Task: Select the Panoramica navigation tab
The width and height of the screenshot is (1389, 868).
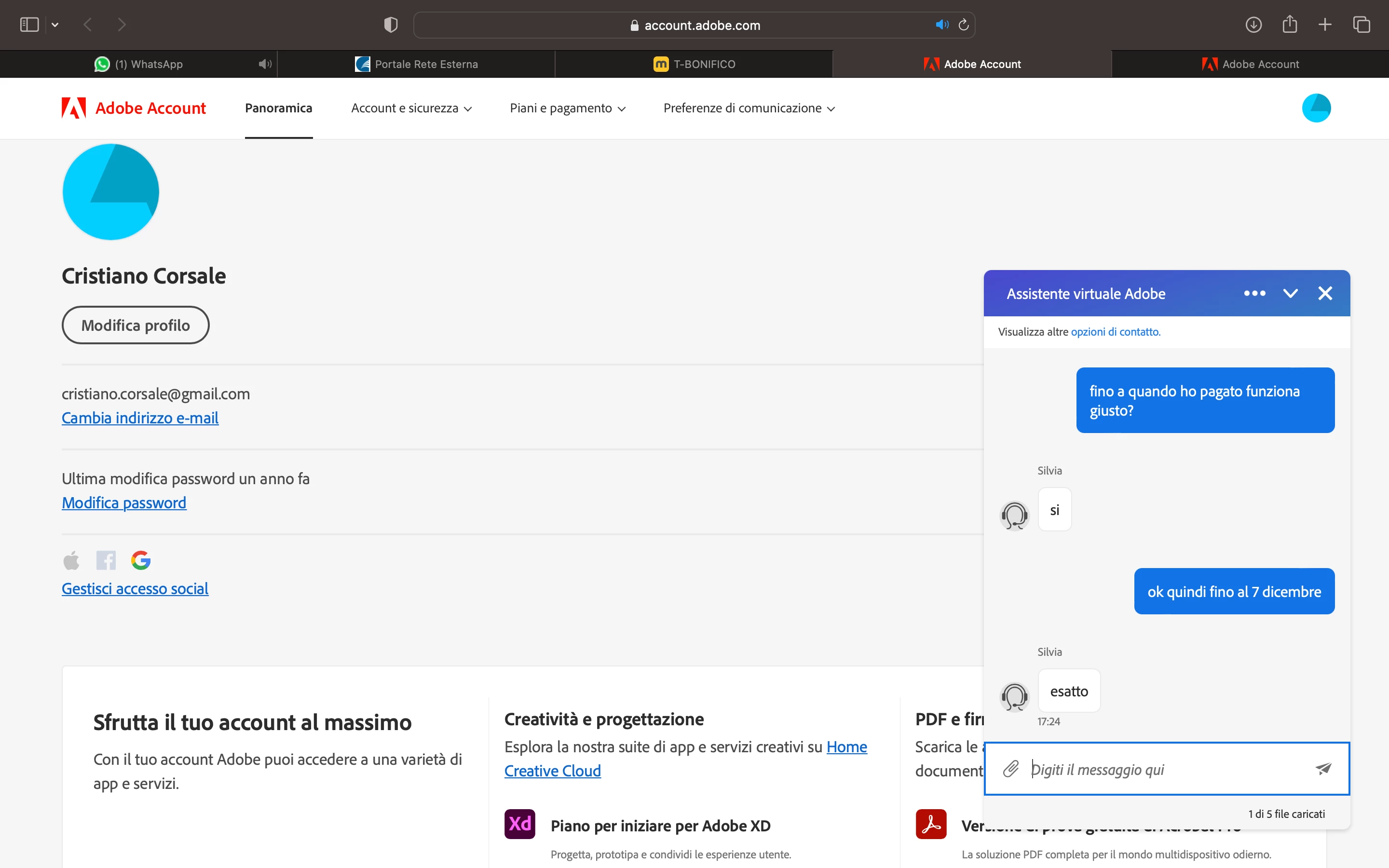Action: [x=278, y=108]
